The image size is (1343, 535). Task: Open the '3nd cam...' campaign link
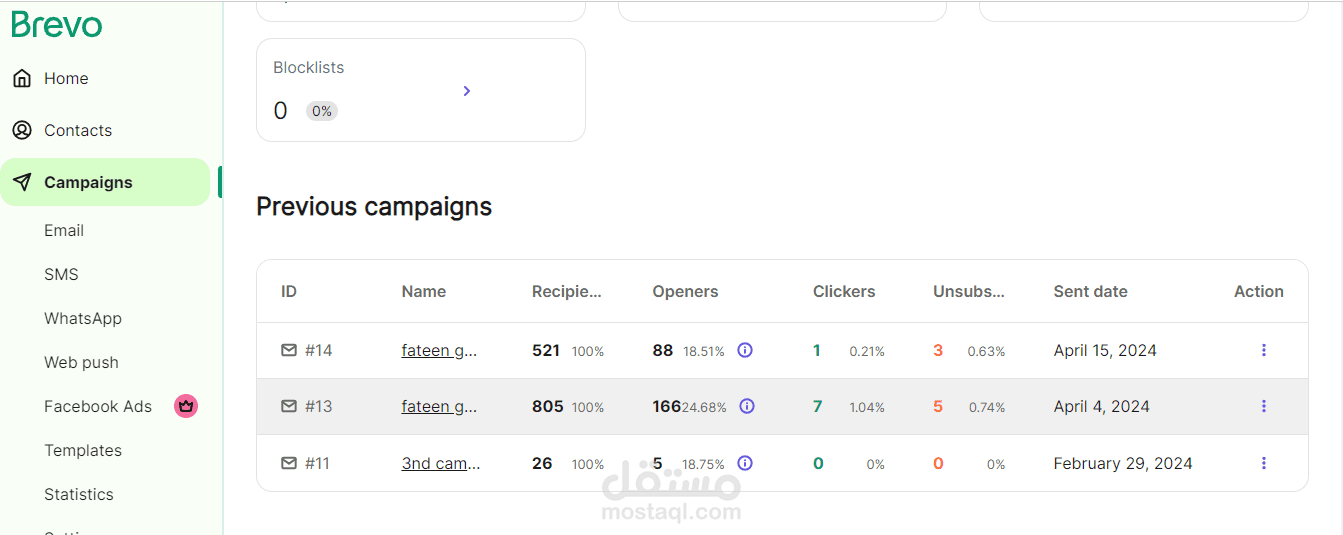441,464
